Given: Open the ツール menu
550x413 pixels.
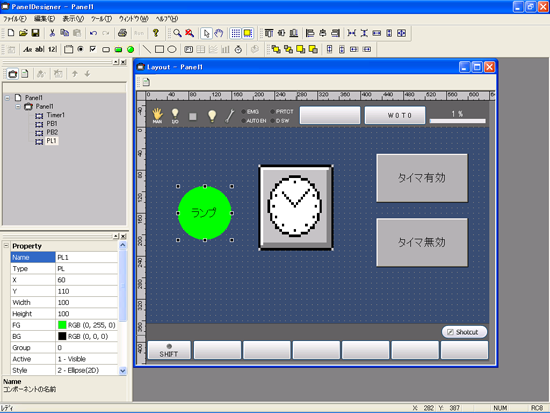Looking at the screenshot, I should coord(101,19).
